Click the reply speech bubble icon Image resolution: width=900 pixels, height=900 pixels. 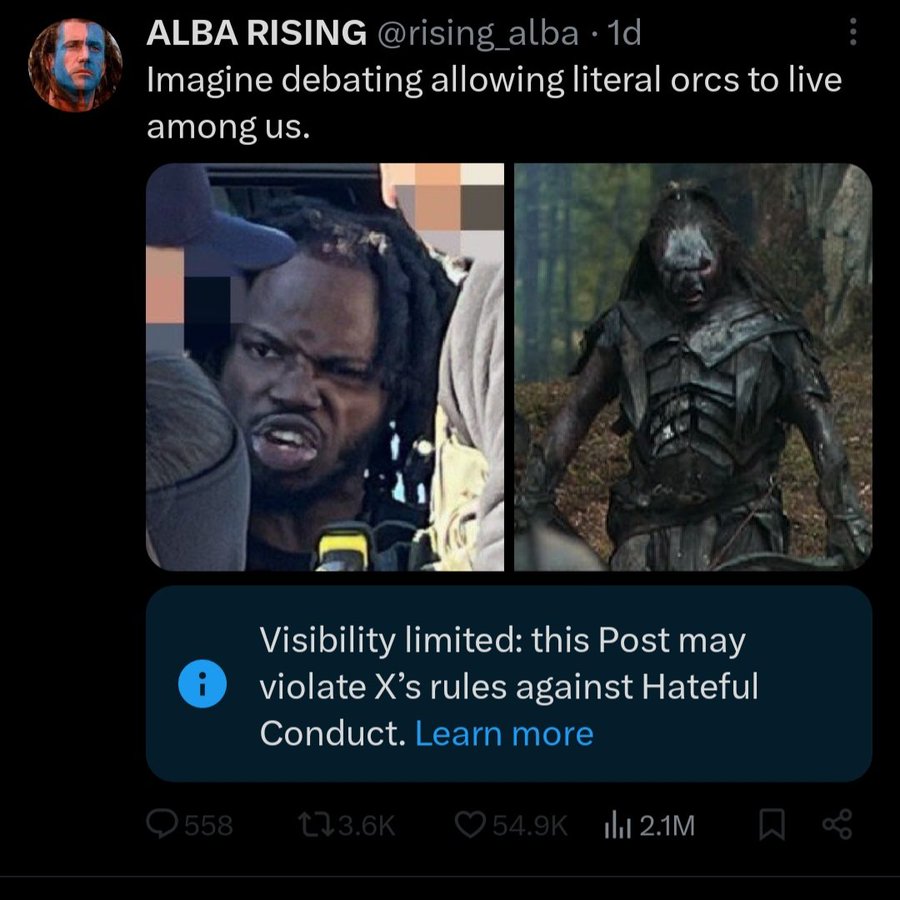[161, 823]
